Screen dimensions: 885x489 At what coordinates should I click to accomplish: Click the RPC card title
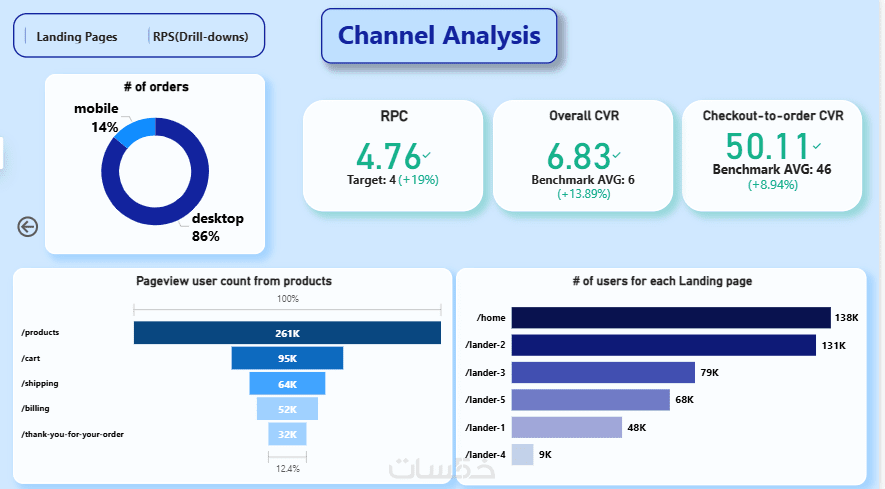pos(394,116)
